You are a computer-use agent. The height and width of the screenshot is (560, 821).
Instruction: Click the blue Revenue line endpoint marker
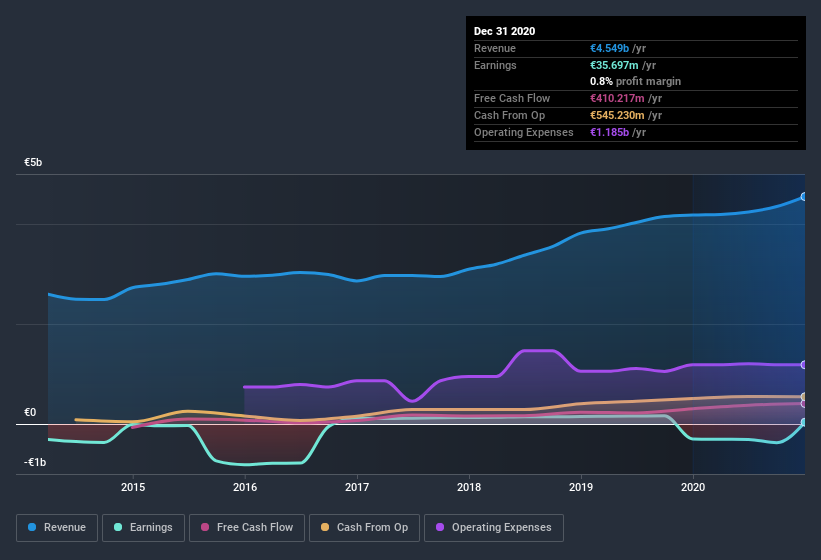(804, 197)
